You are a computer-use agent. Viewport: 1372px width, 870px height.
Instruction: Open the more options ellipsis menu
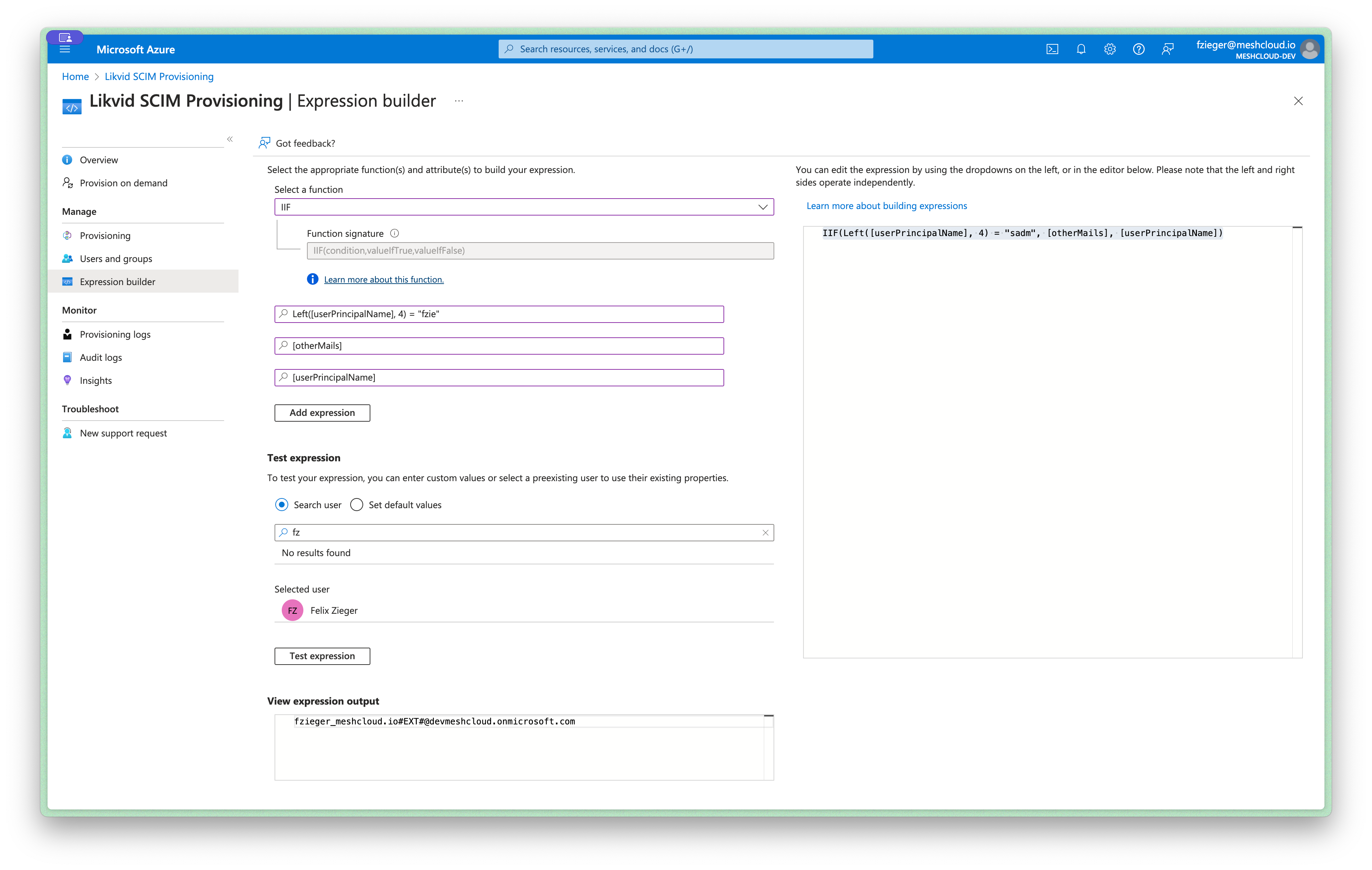click(459, 101)
